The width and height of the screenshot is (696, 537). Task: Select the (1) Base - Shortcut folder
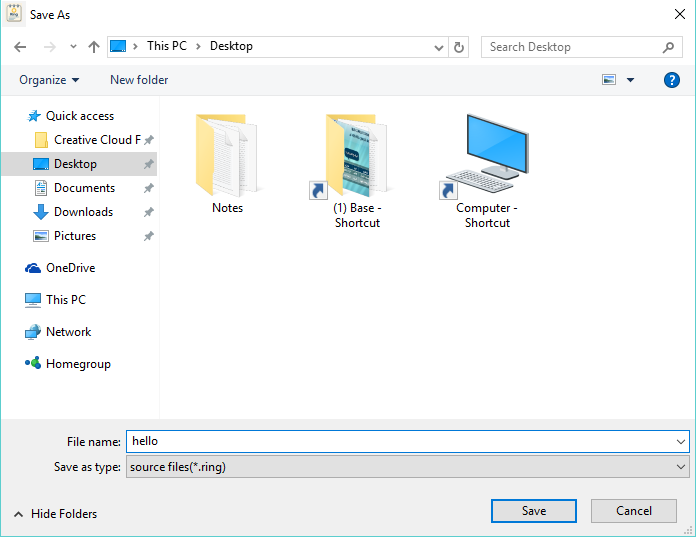click(x=356, y=160)
